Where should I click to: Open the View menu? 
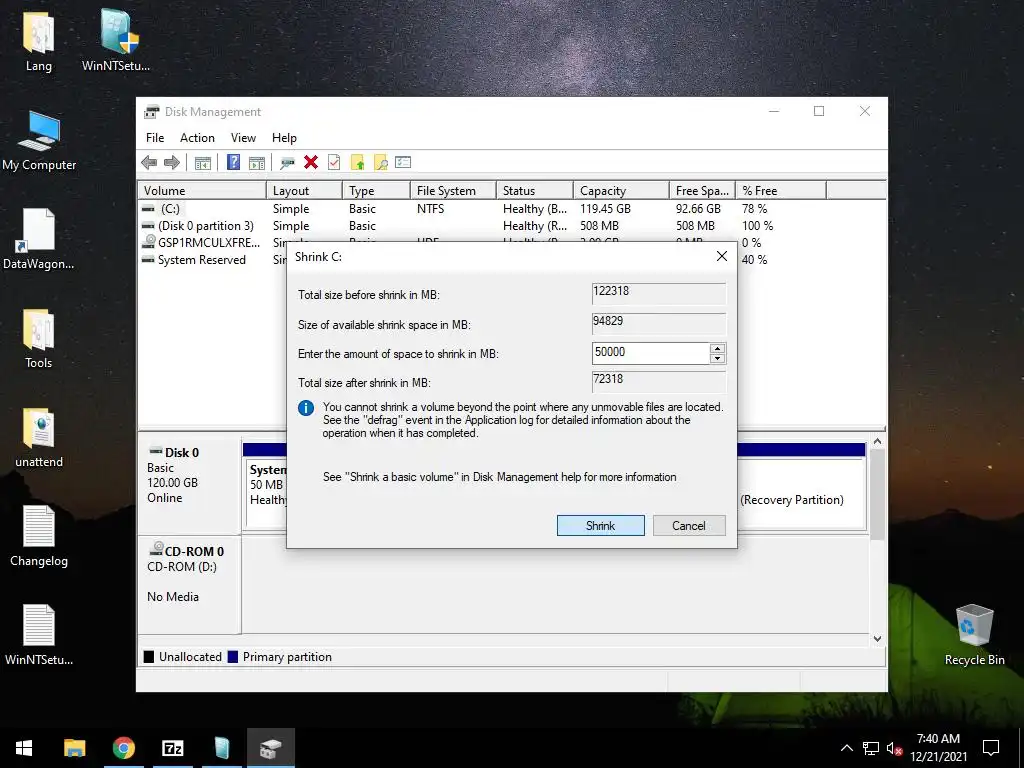(243, 138)
